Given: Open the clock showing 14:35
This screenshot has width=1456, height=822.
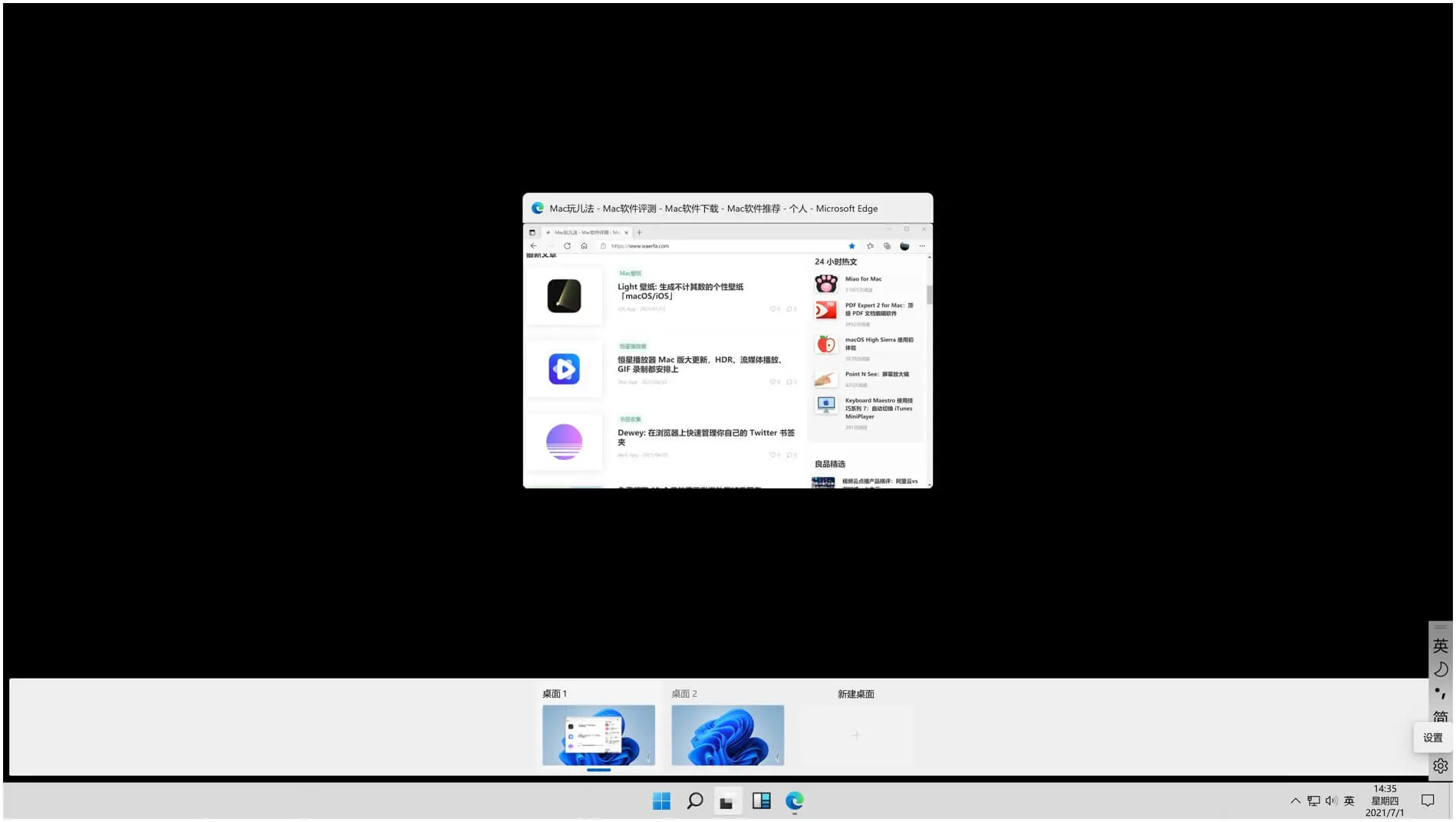Looking at the screenshot, I should tap(1385, 801).
